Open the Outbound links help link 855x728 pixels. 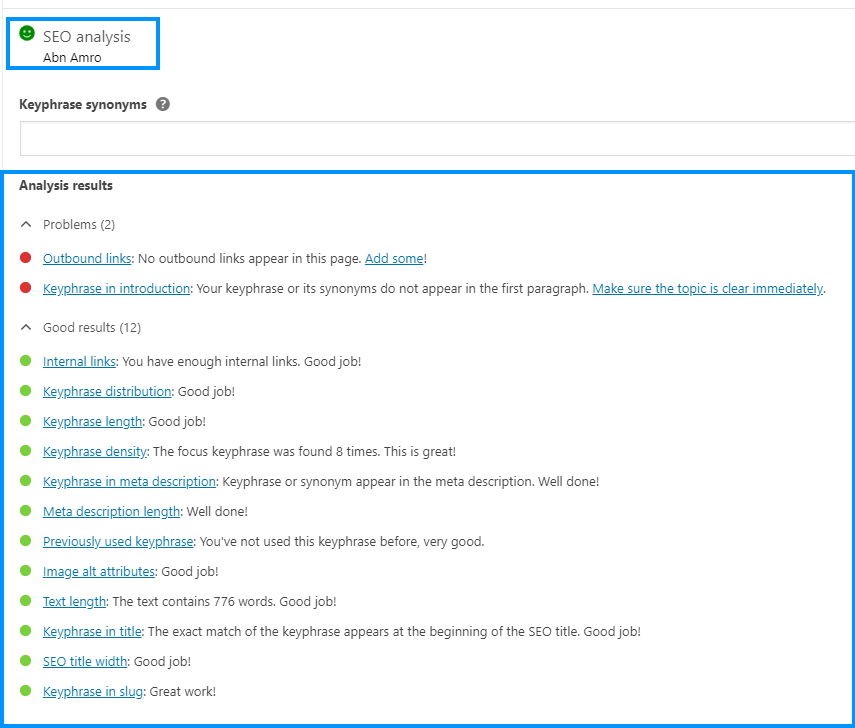coord(87,258)
